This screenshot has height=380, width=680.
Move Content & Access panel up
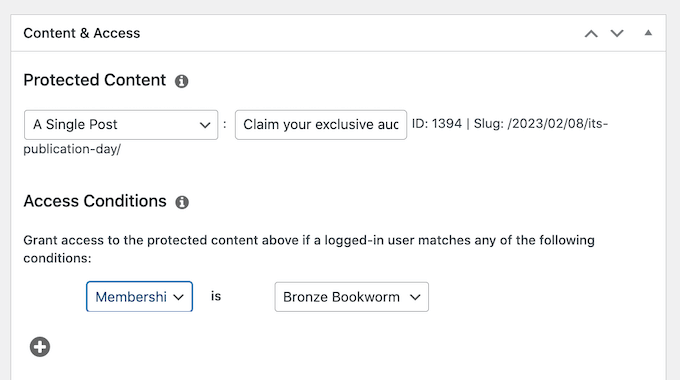pyautogui.click(x=591, y=33)
